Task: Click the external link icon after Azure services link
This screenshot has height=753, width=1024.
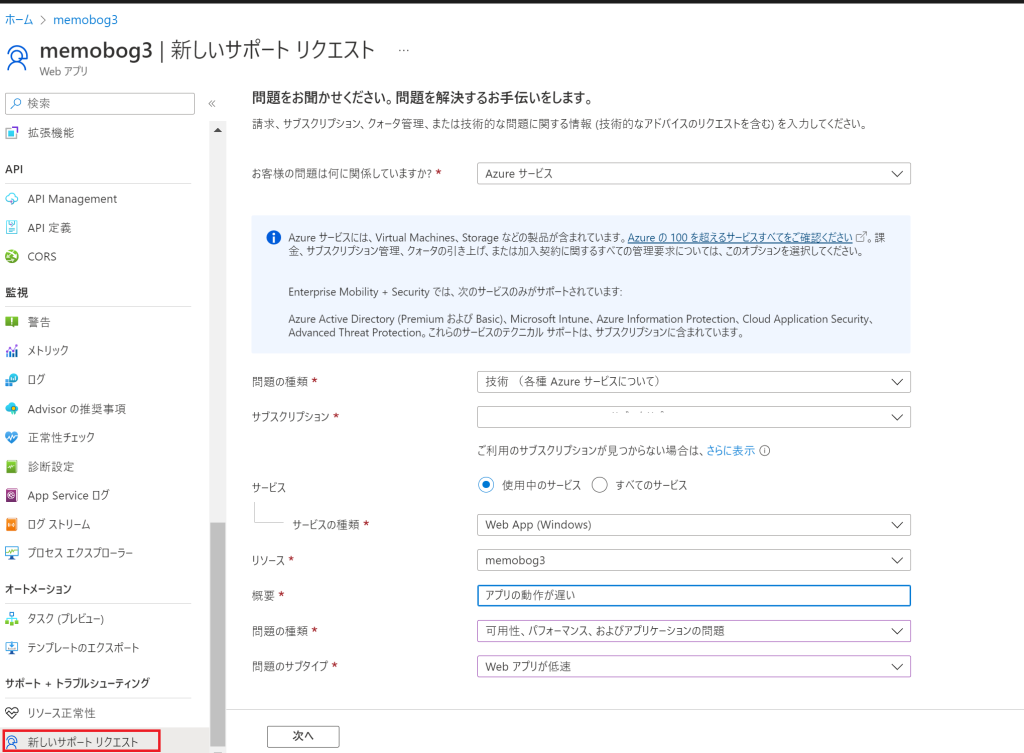Action: (861, 237)
